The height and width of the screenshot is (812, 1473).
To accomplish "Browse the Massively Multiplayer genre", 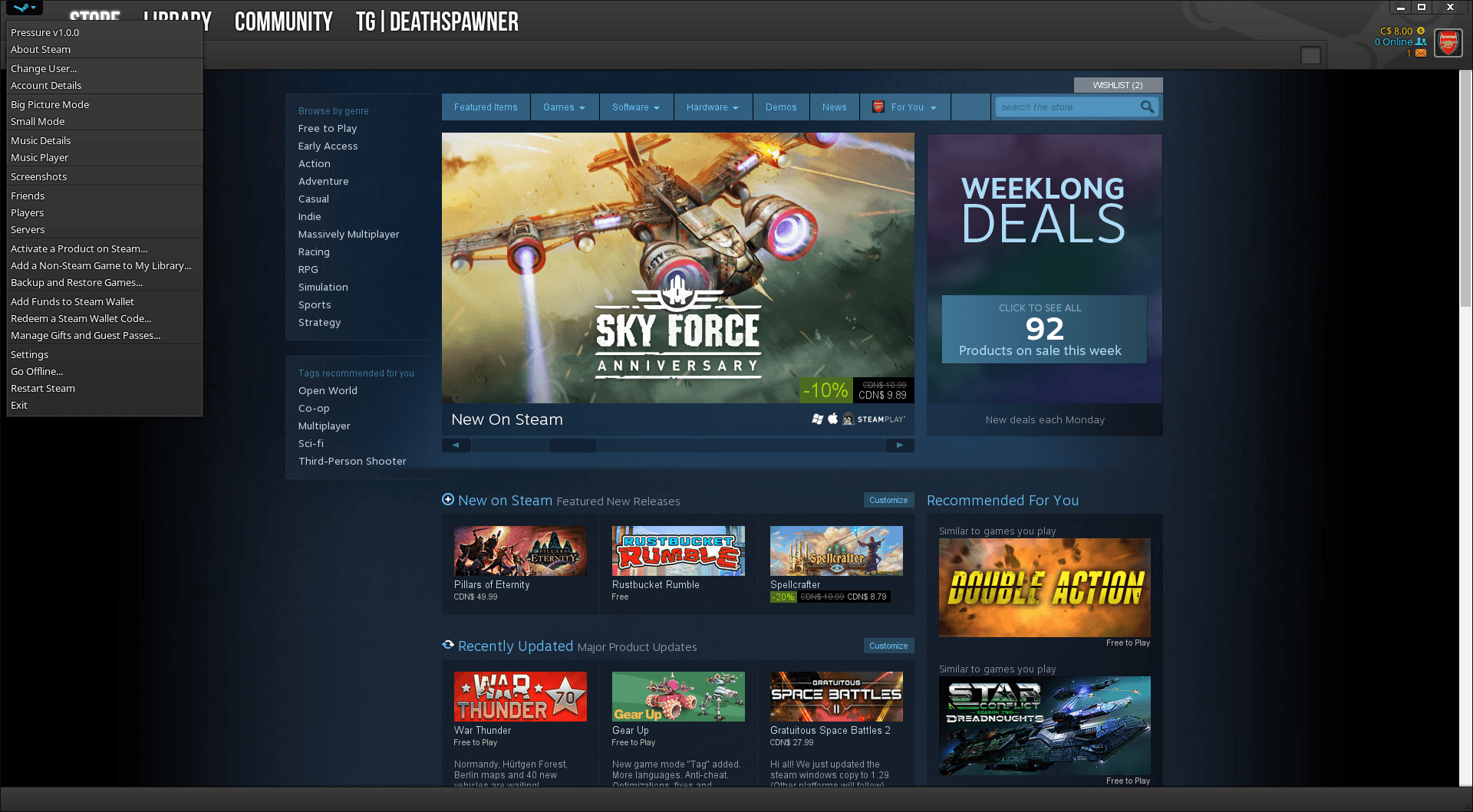I will [x=349, y=234].
